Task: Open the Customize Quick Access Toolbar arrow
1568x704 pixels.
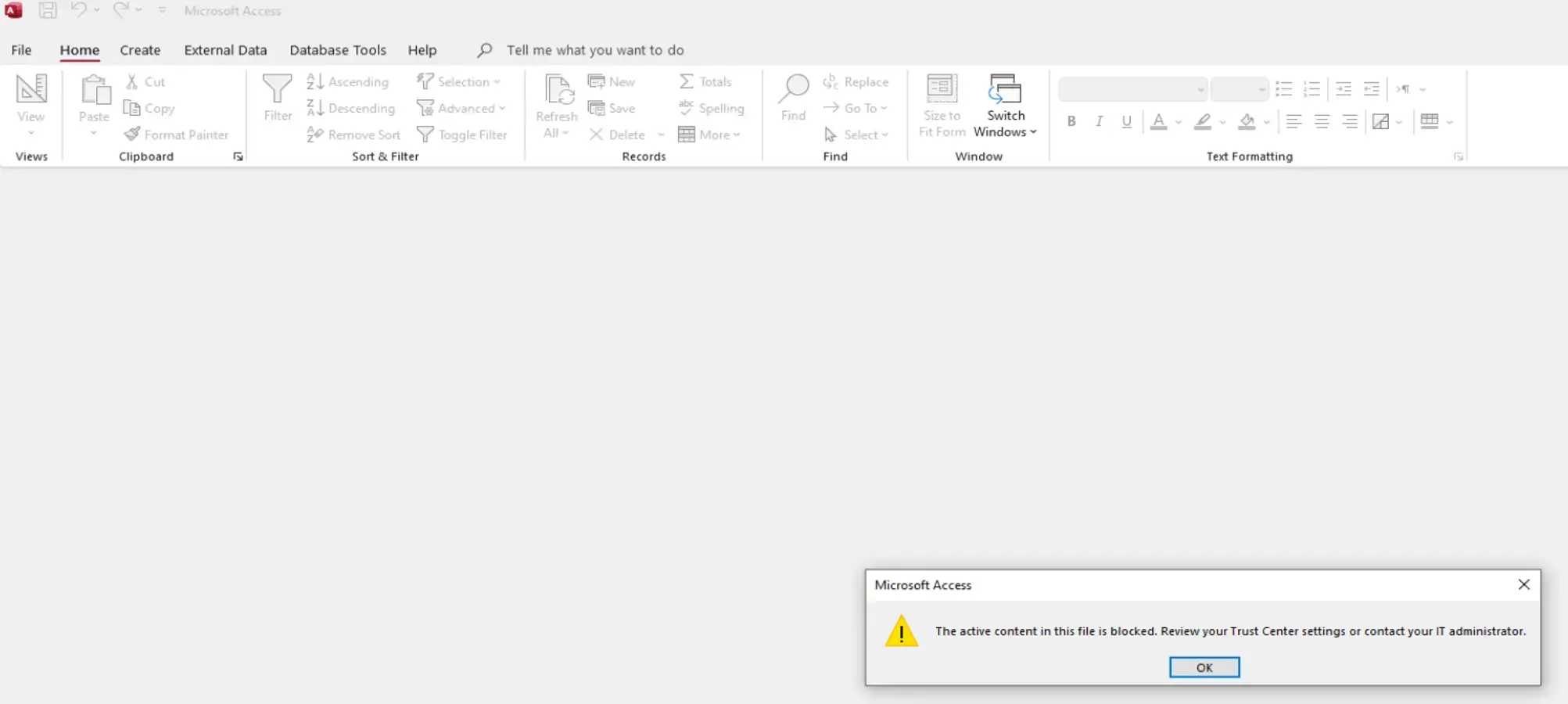Action: (162, 10)
